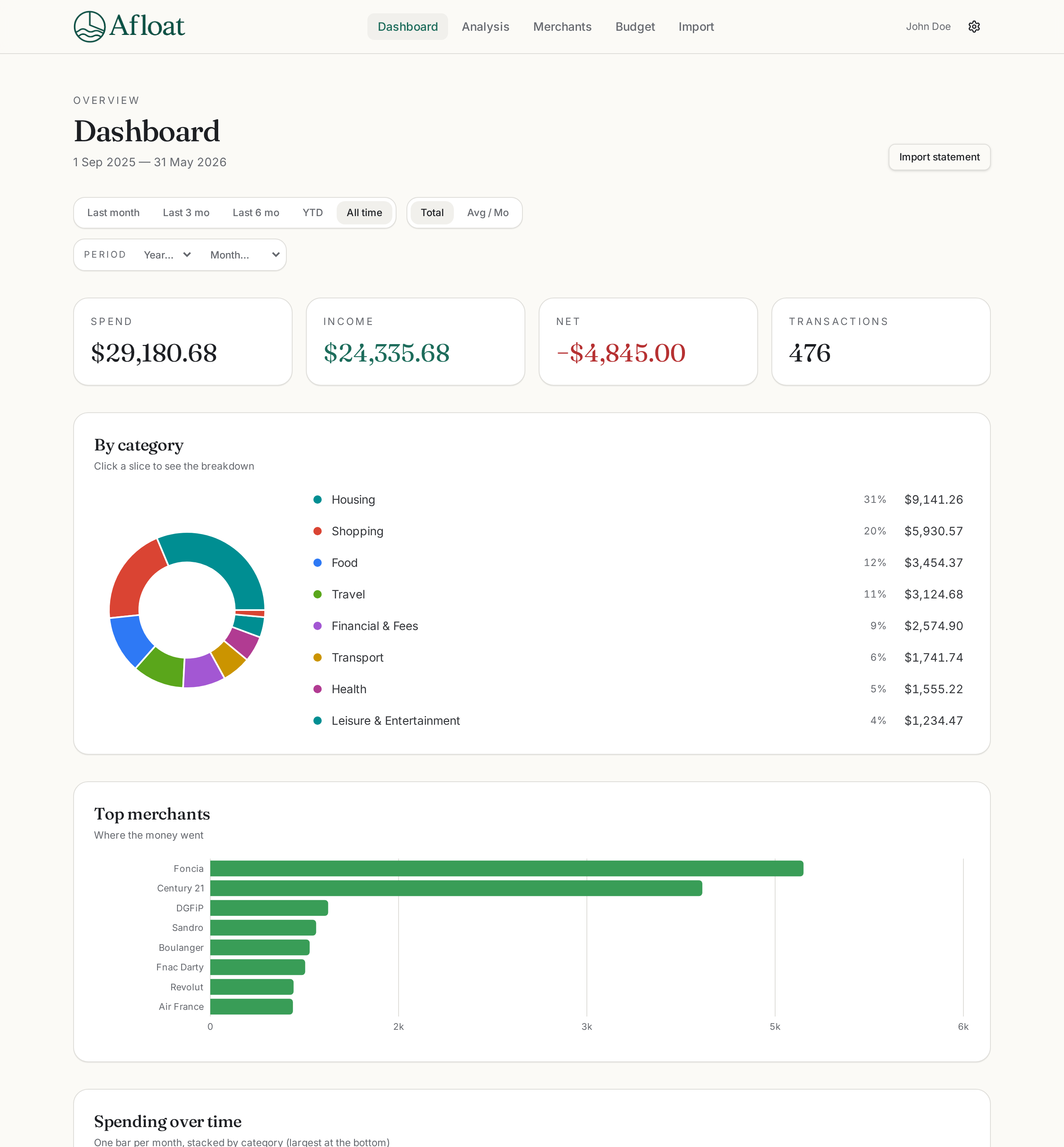The height and width of the screenshot is (1147, 1064).
Task: Open the Import nav tab
Action: pyautogui.click(x=696, y=27)
